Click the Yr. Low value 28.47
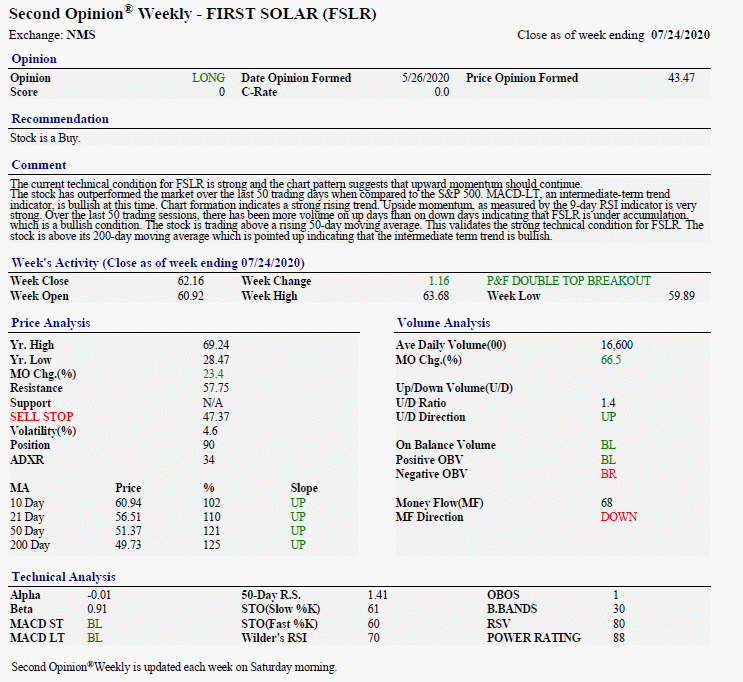Screen dimensions: 743x682 216,360
